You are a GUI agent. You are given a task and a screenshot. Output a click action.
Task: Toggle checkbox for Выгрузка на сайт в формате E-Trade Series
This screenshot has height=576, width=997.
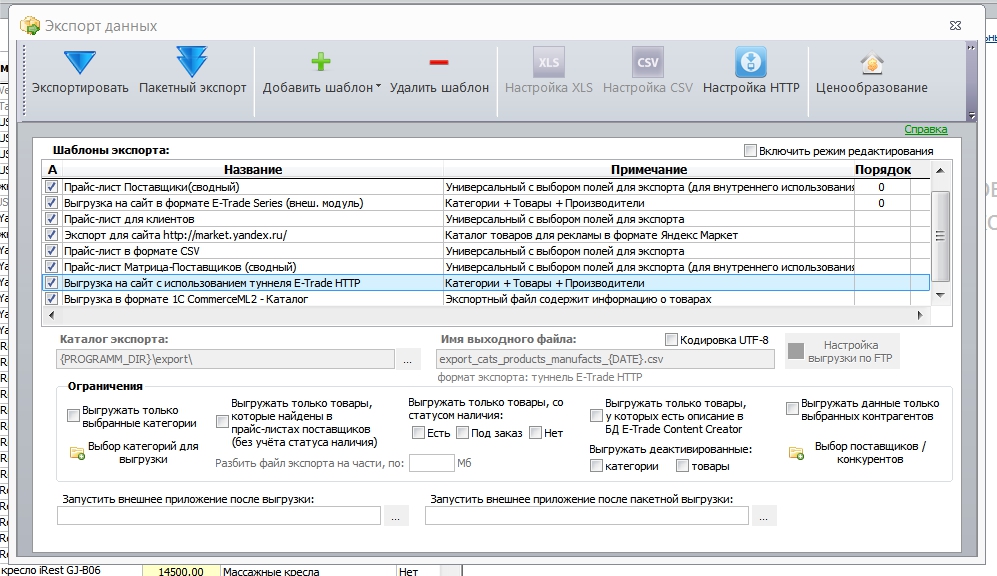point(52,203)
